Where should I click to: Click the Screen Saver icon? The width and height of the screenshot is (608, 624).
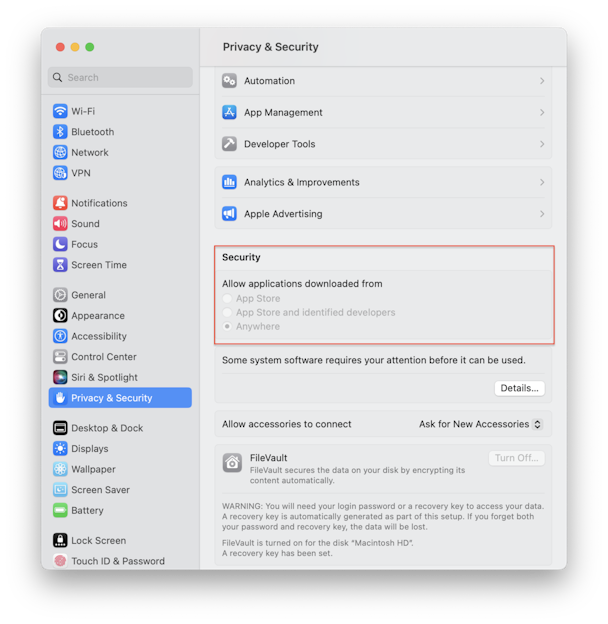pyautogui.click(x=60, y=490)
